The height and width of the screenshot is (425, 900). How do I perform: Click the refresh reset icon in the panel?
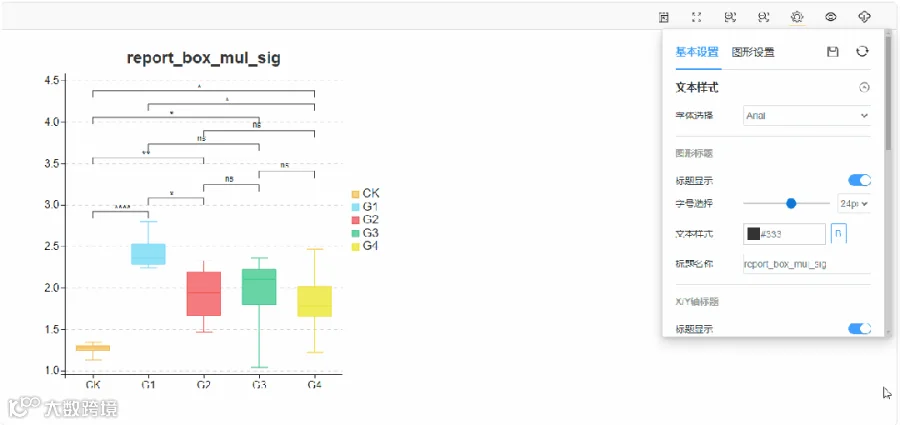(x=862, y=52)
